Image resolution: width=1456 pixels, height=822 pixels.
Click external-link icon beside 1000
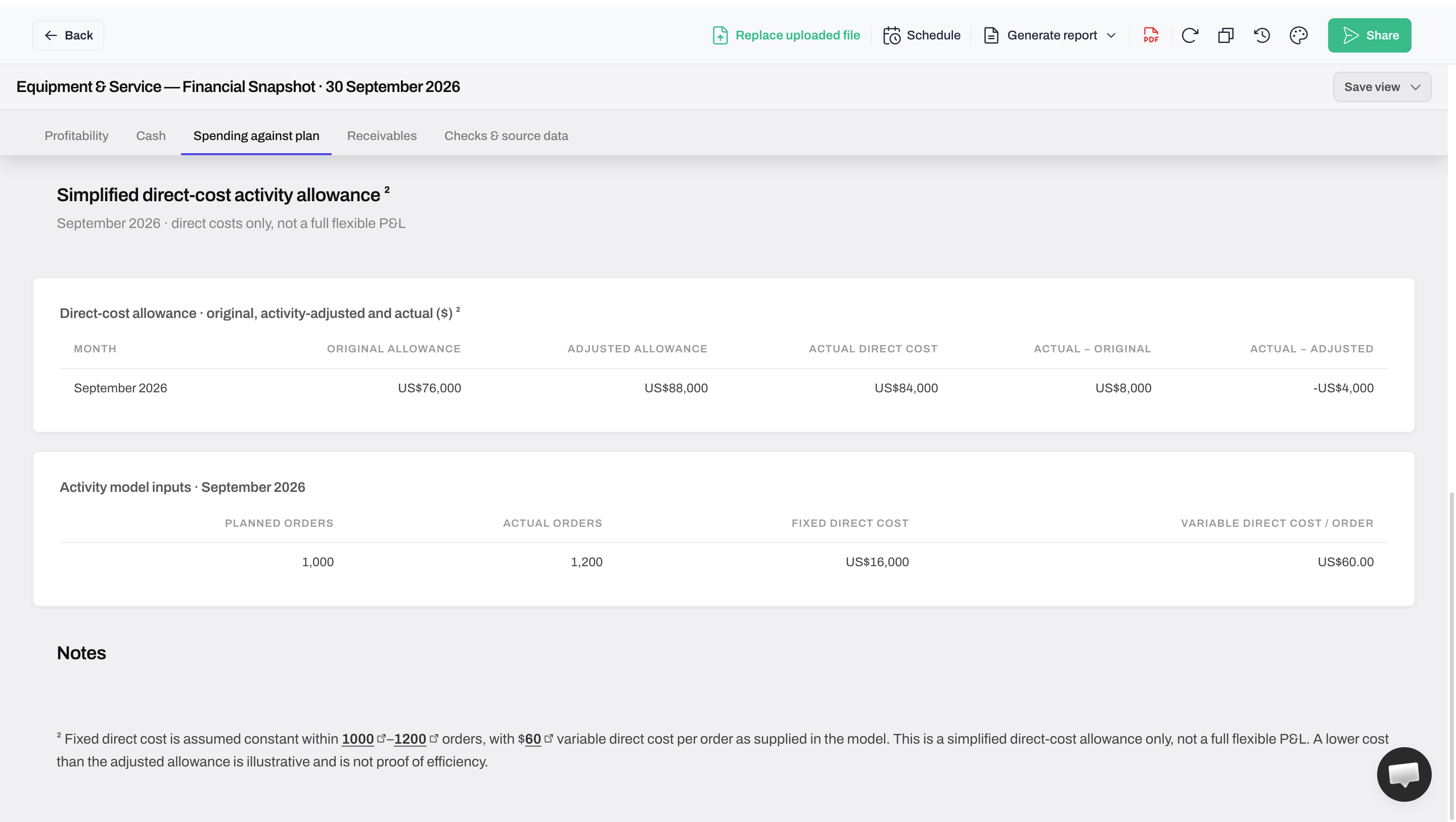click(x=382, y=738)
